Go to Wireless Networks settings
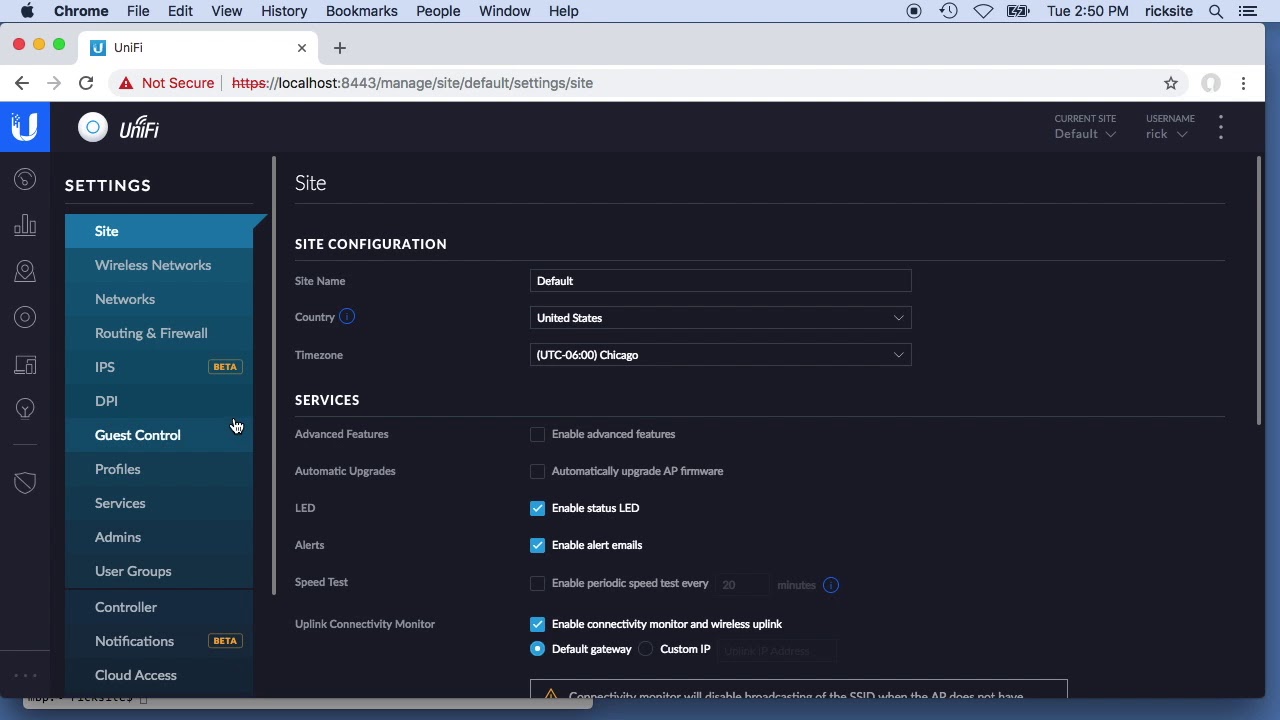 pyautogui.click(x=160, y=265)
